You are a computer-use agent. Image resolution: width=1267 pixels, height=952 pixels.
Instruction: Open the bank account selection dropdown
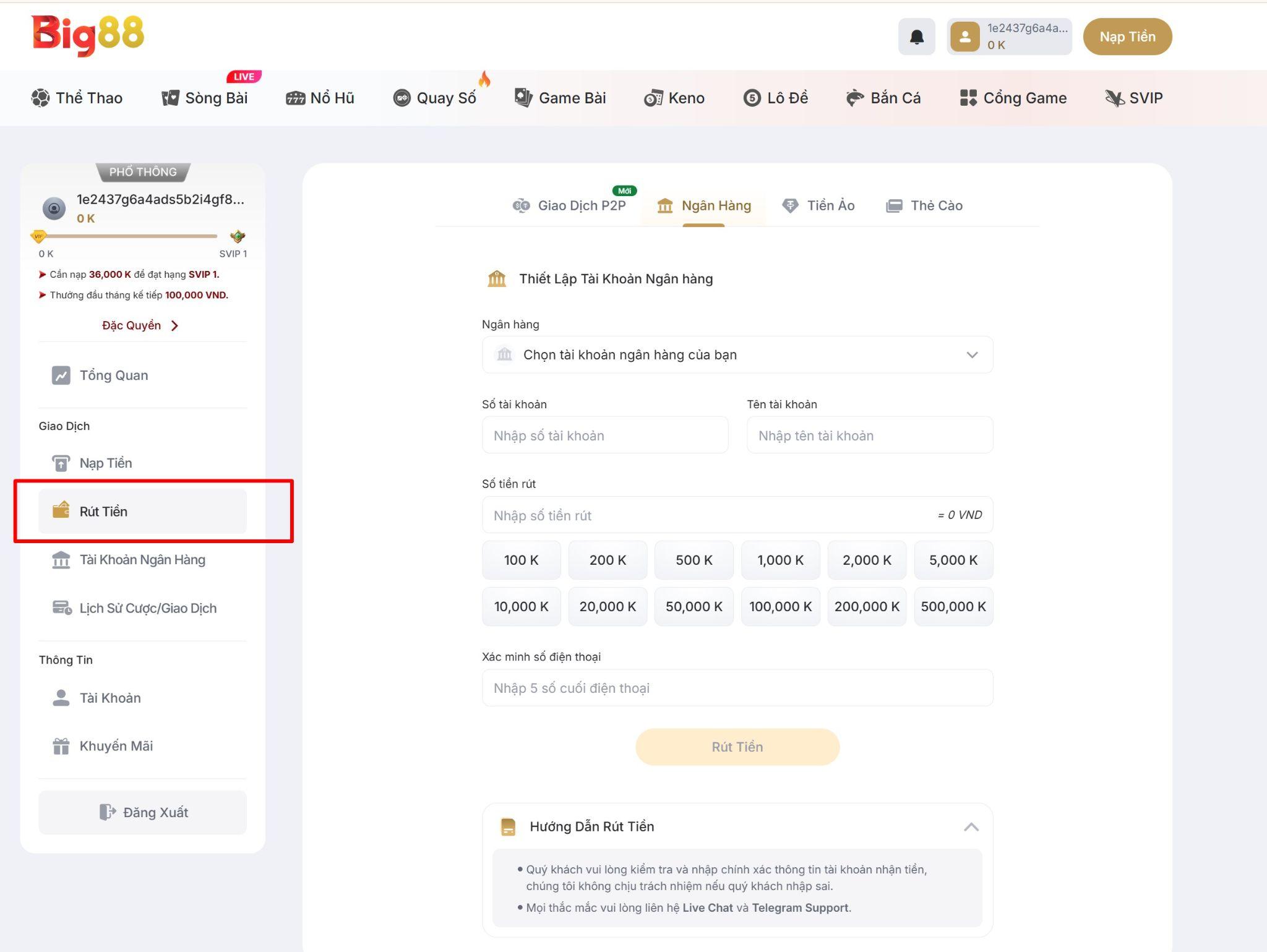[737, 355]
